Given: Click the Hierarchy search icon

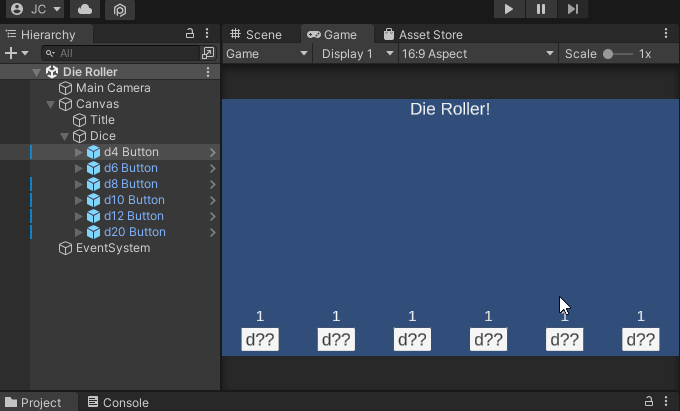Looking at the screenshot, I should (x=50, y=53).
